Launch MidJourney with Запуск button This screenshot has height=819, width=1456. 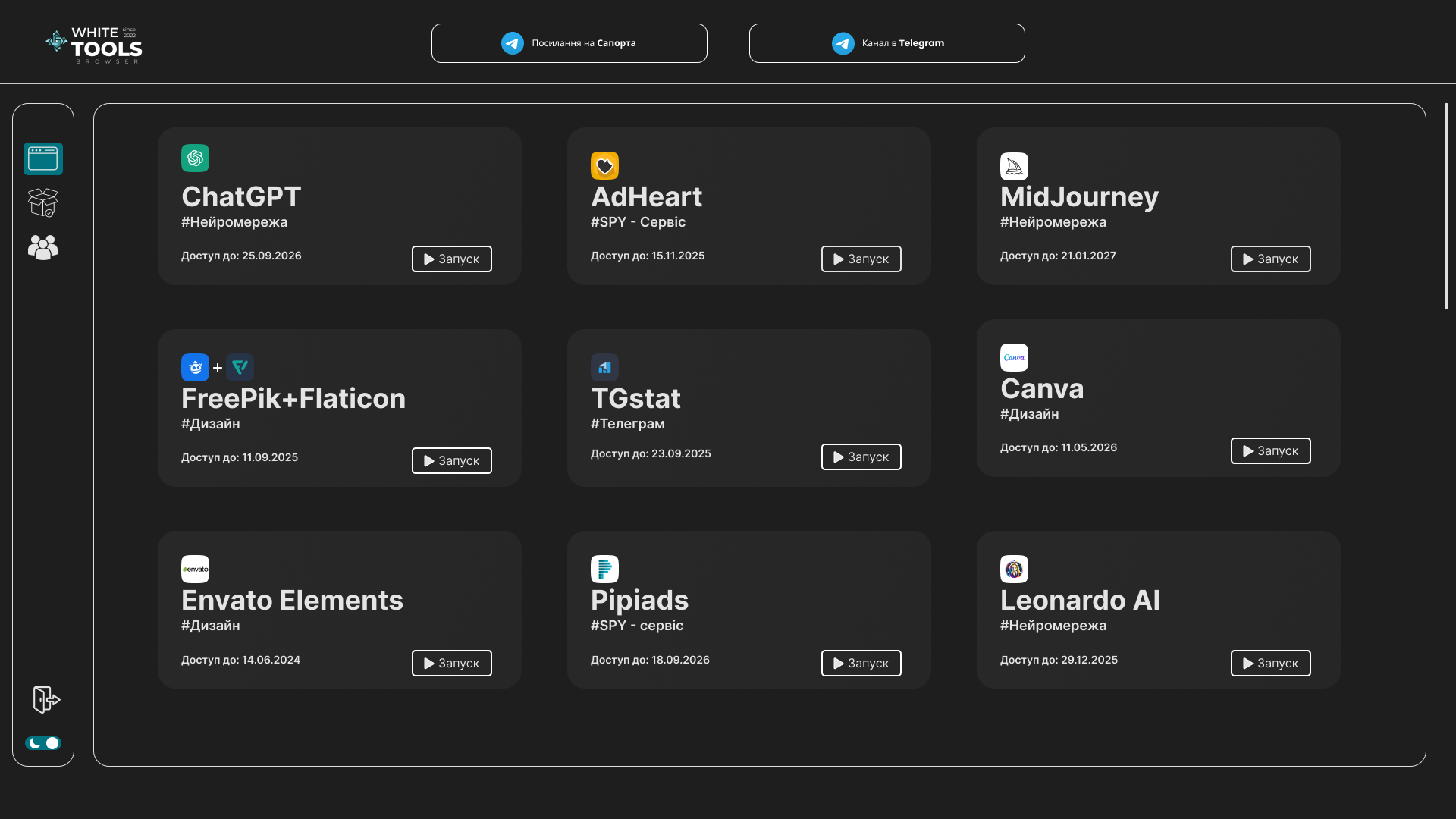tap(1270, 258)
